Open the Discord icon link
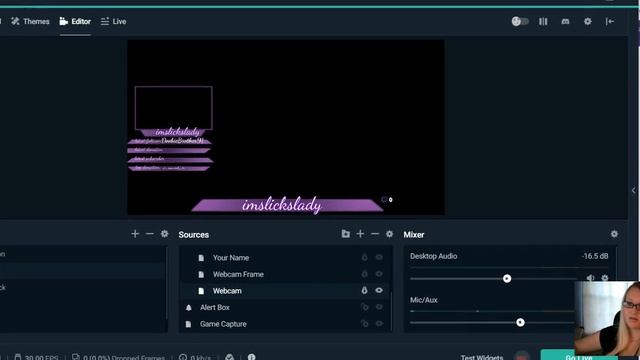Screen dimensions: 640x360 tap(565, 21)
